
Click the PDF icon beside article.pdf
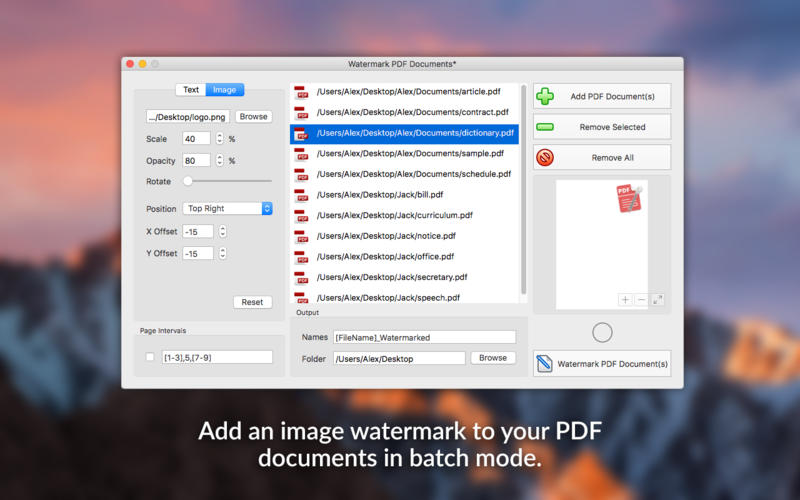300,92
